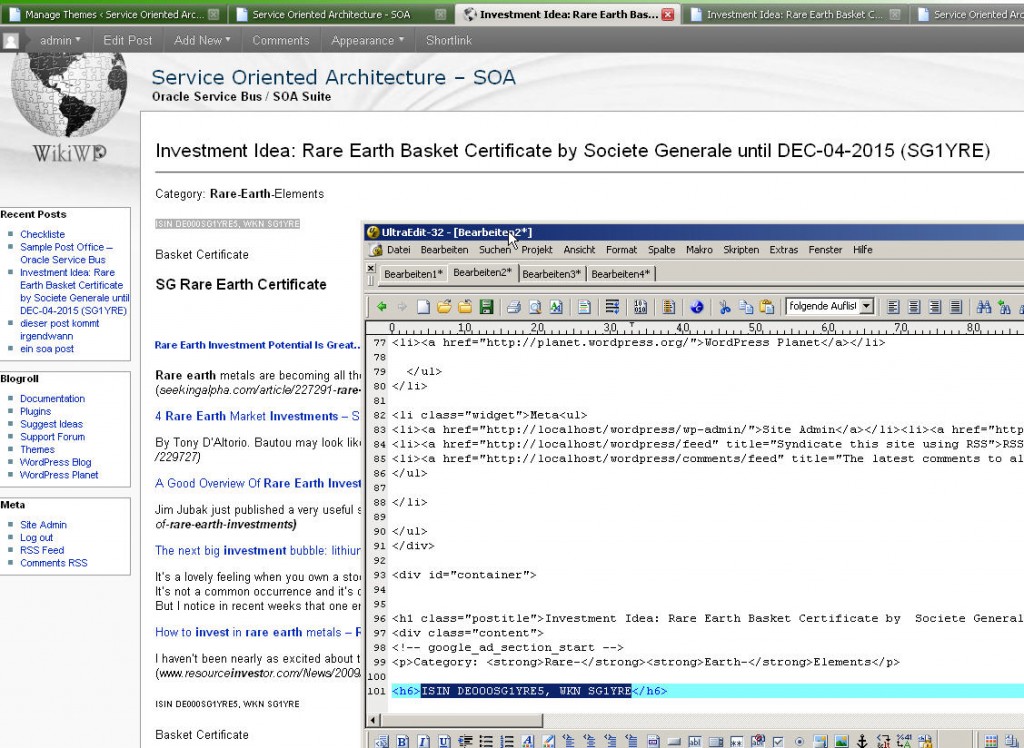
Task: Click Edit Post in WordPress admin bar
Action: (x=127, y=41)
